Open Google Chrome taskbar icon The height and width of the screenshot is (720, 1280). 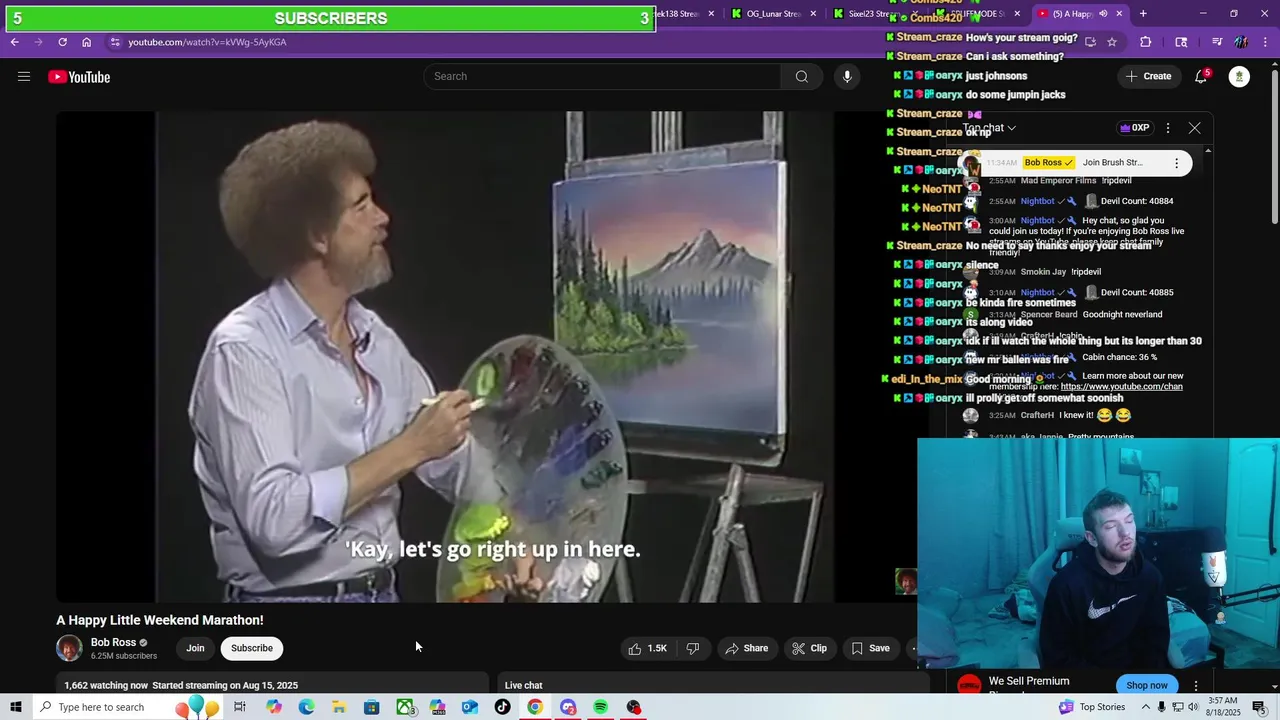click(535, 707)
